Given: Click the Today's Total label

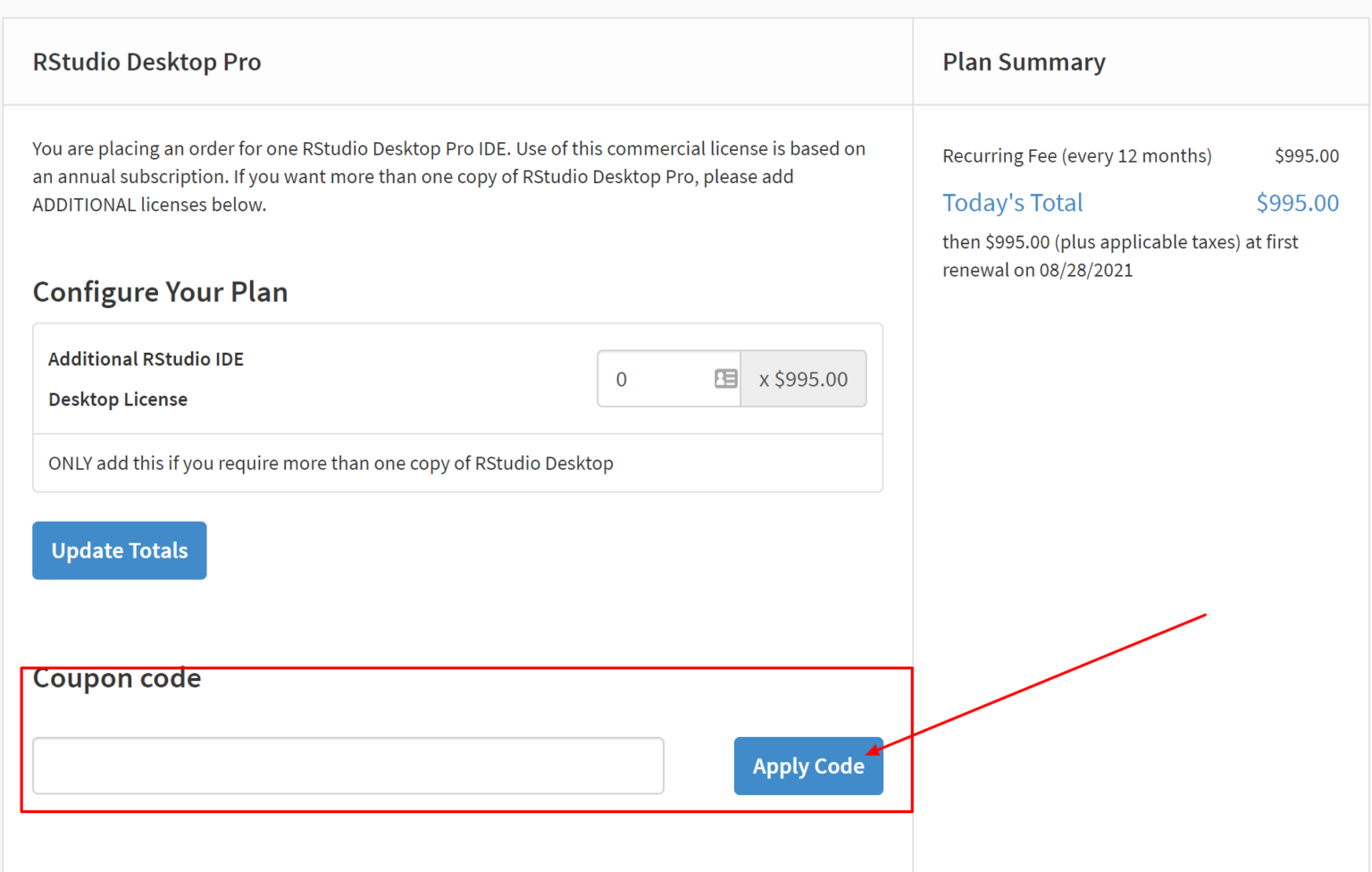Looking at the screenshot, I should click(x=1013, y=203).
